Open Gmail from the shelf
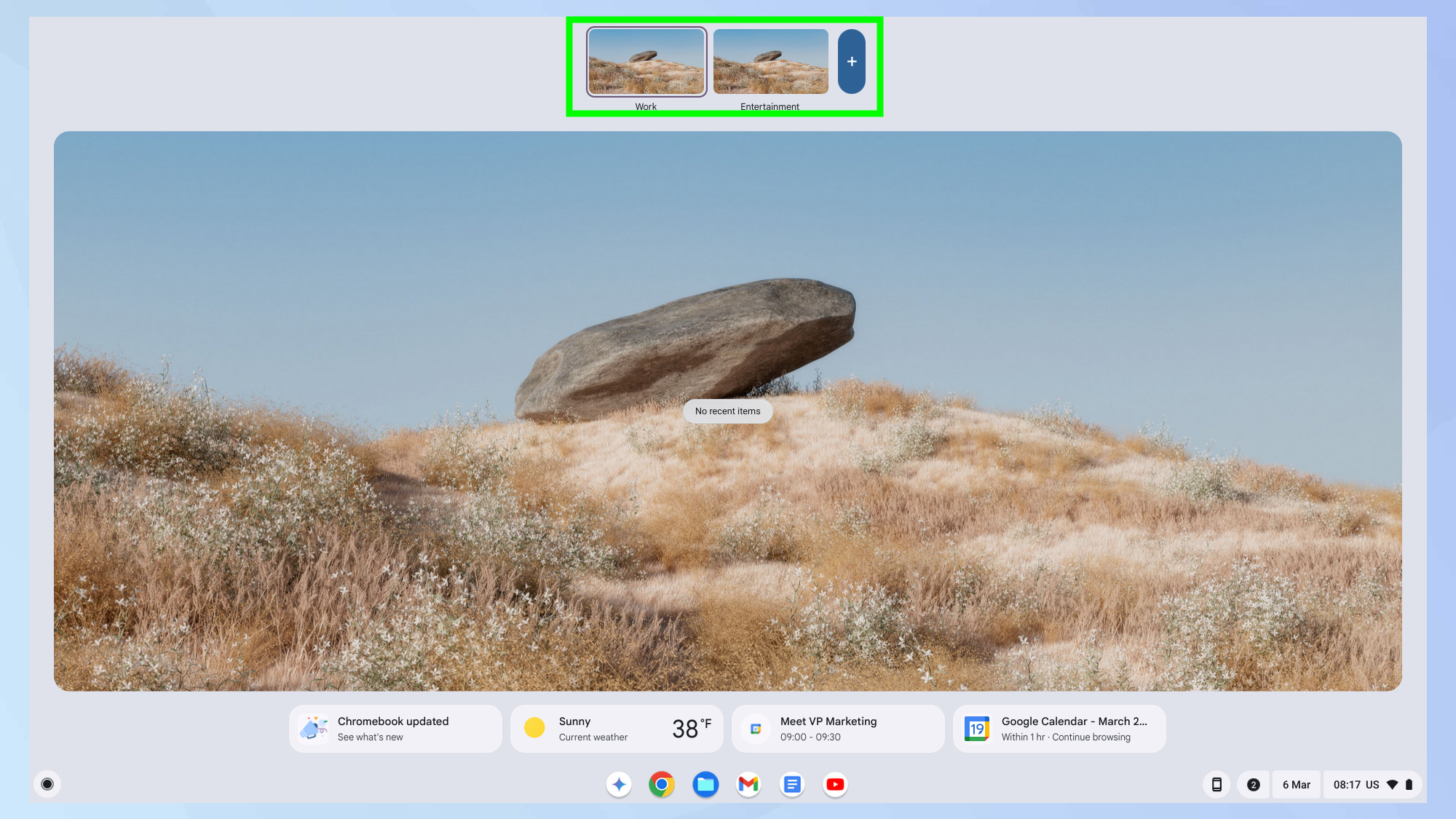 point(748,784)
